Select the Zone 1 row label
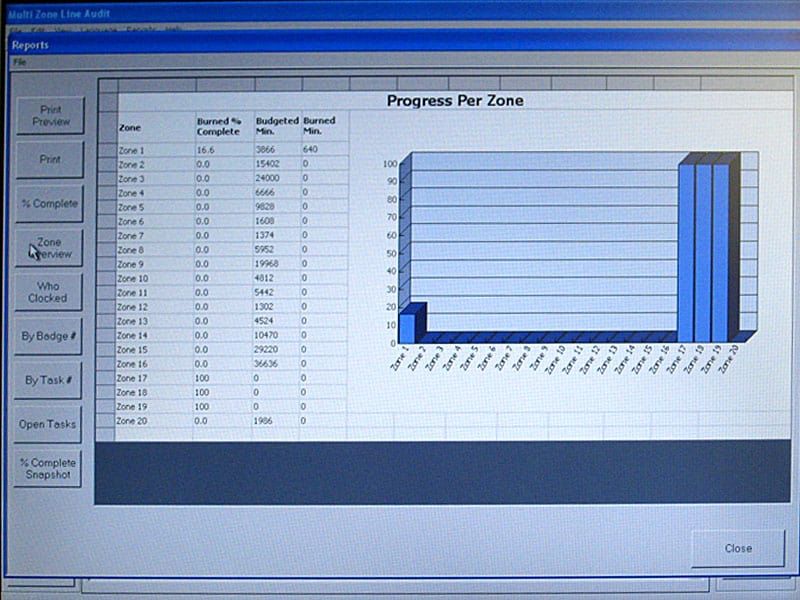800x600 pixels. [131, 150]
